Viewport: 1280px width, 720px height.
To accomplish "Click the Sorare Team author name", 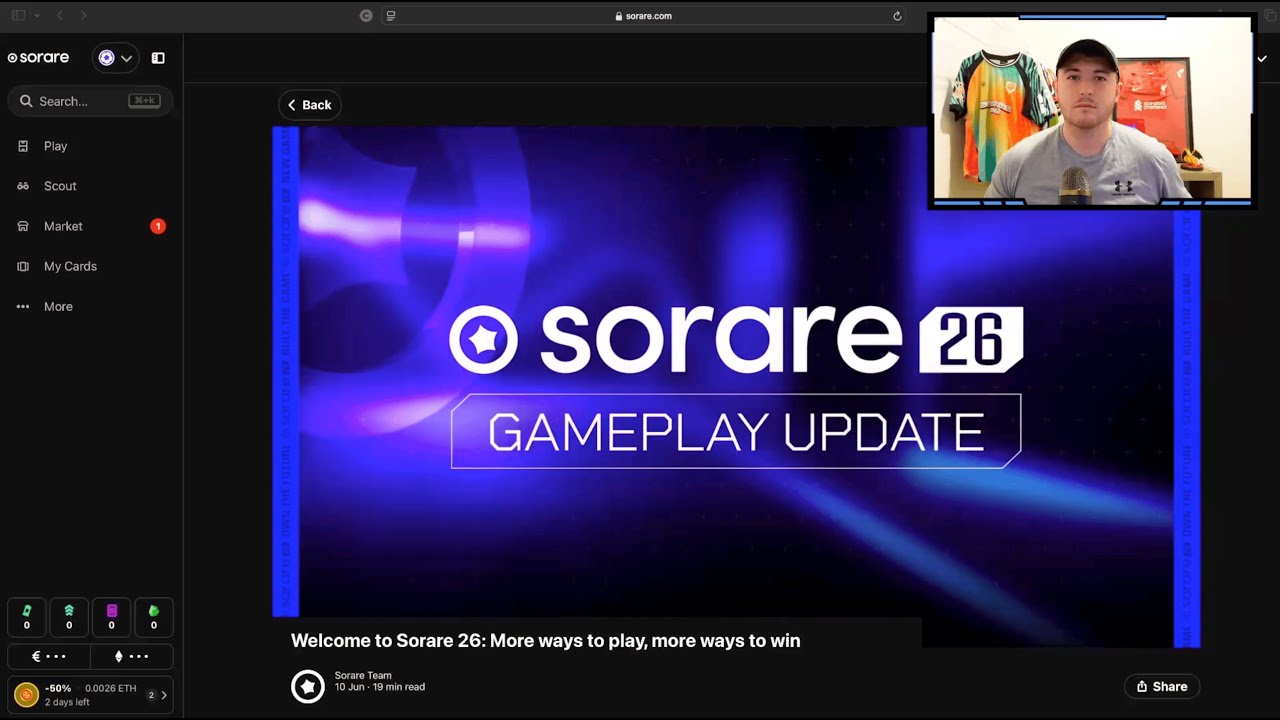I will [x=363, y=676].
